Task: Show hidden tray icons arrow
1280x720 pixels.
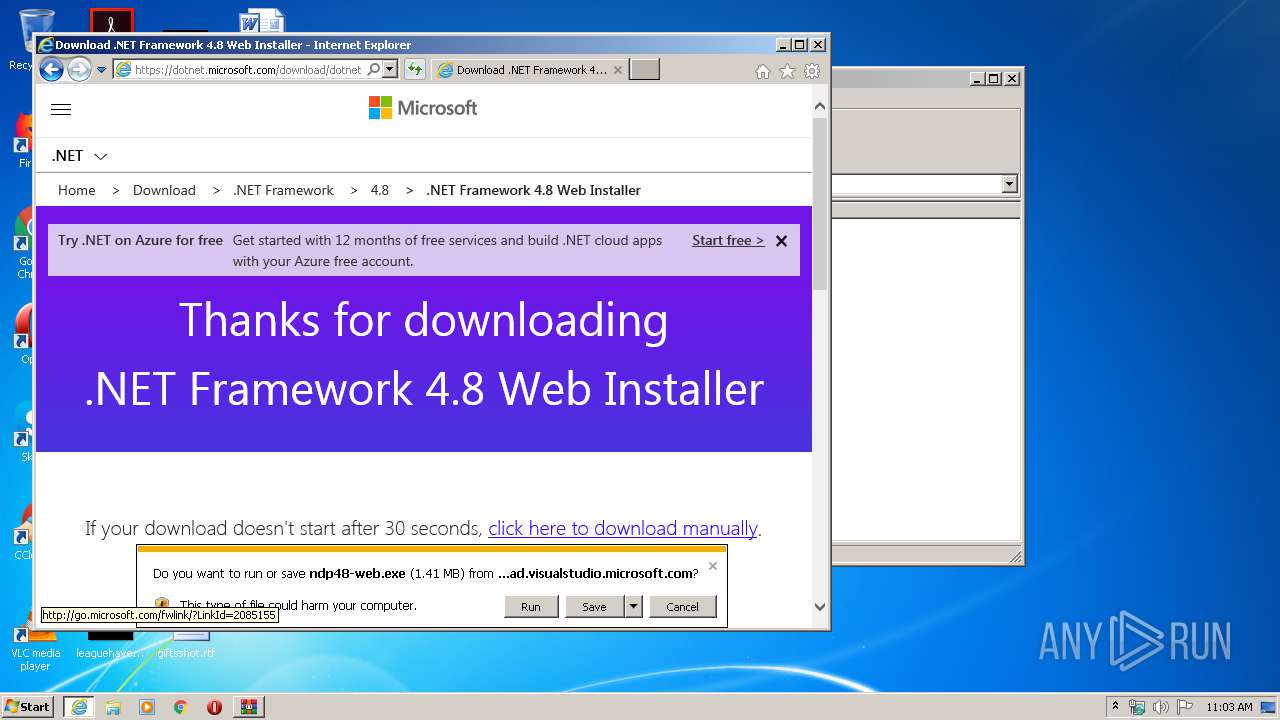Action: [1115, 707]
